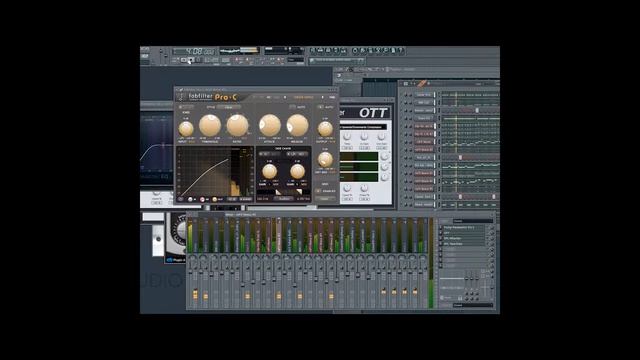Open the Mixer view from FL toolbar
This screenshot has height=360, width=640.
pos(343,51)
